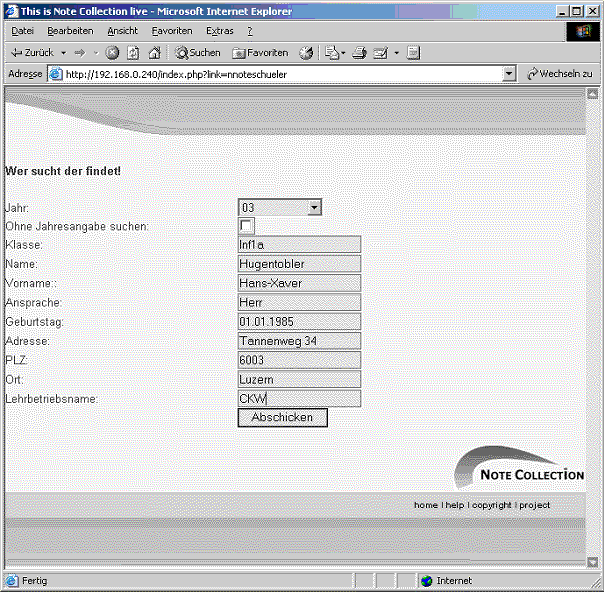604x592 pixels.
Task: Focus the Geburtstag text field
Action: pyautogui.click(x=299, y=322)
